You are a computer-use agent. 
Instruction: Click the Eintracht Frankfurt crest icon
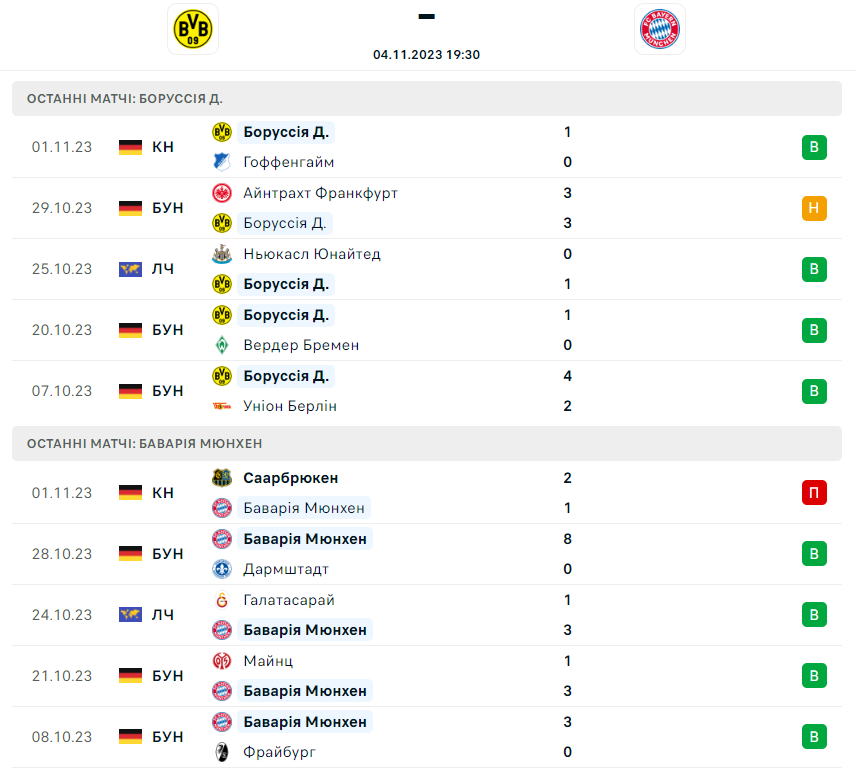[x=222, y=193]
